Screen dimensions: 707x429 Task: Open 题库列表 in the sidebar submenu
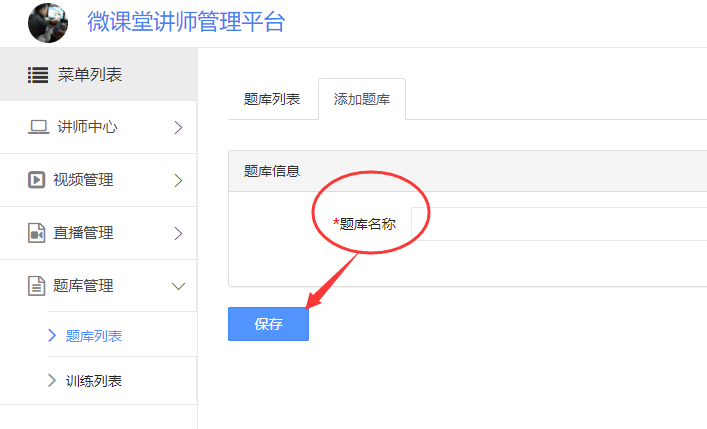(x=94, y=336)
